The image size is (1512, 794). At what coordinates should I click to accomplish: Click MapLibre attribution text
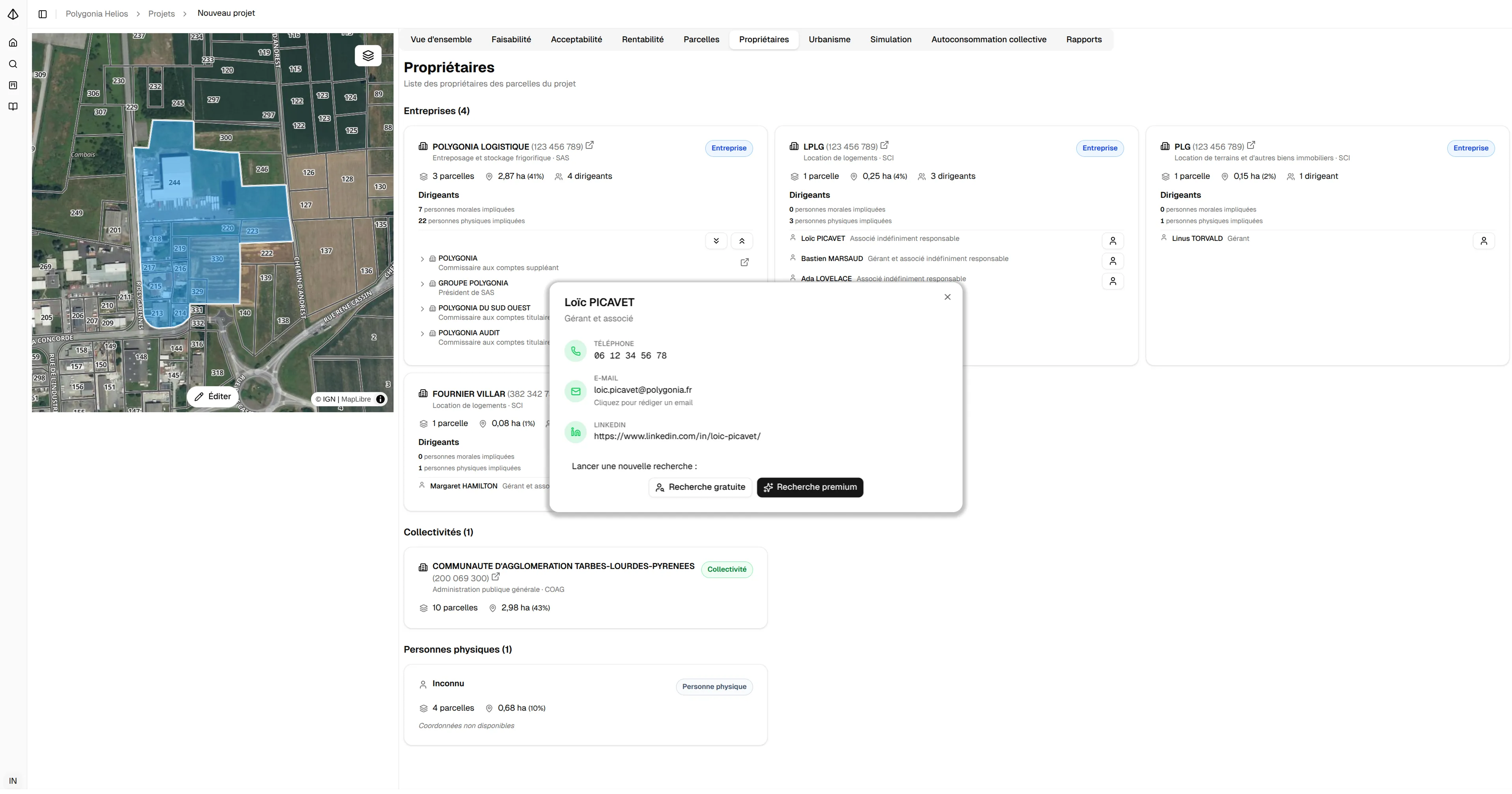[x=356, y=399]
